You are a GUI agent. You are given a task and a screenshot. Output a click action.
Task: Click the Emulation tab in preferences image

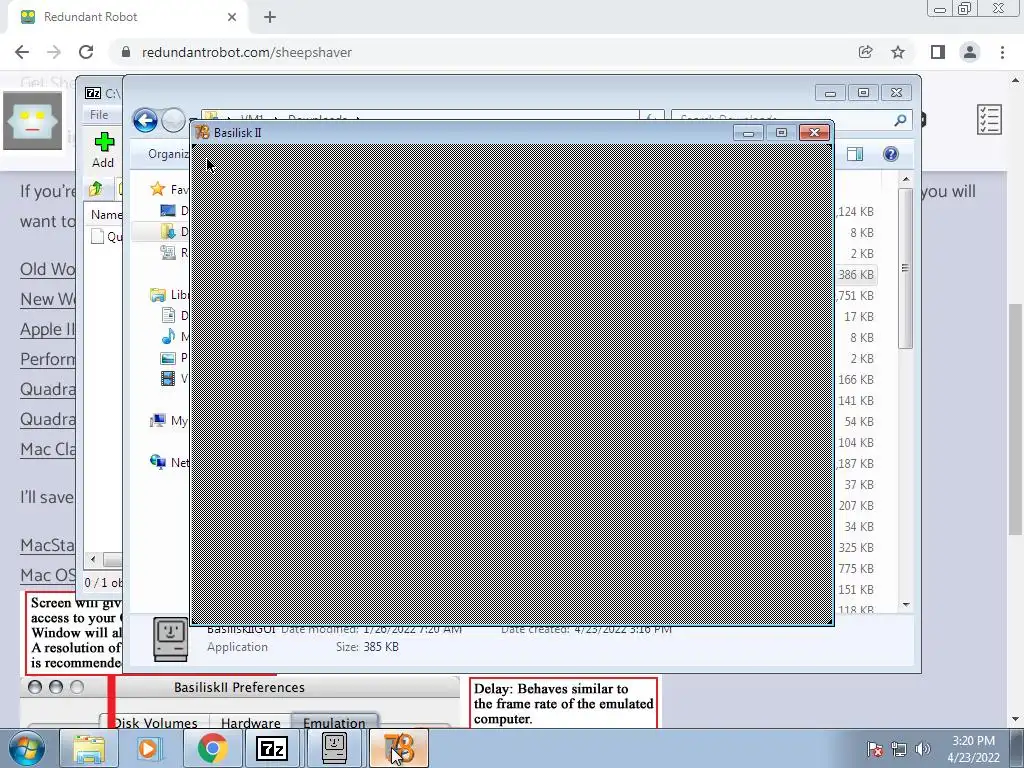pos(334,722)
